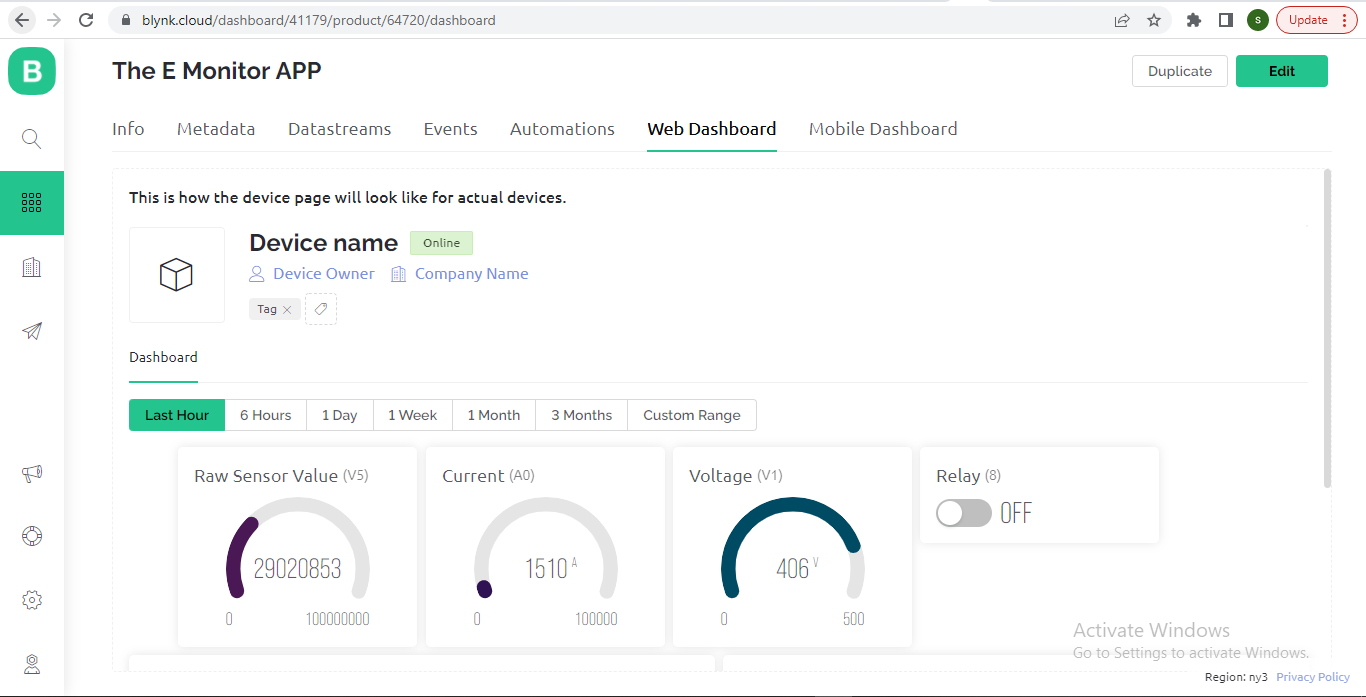Image resolution: width=1366 pixels, height=697 pixels.
Task: Click the green Edit button
Action: (x=1282, y=71)
